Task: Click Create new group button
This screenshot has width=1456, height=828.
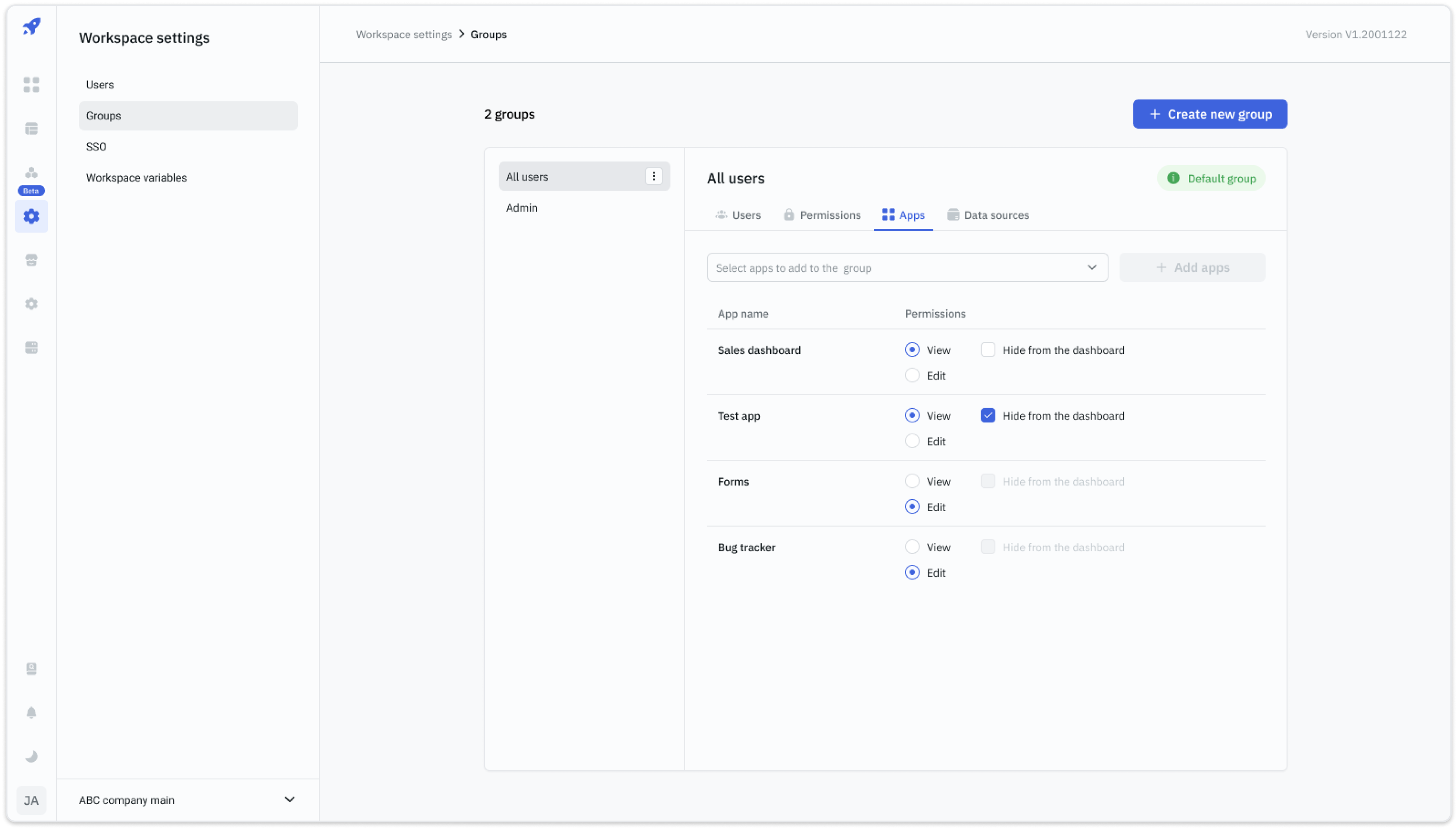Action: [x=1210, y=114]
